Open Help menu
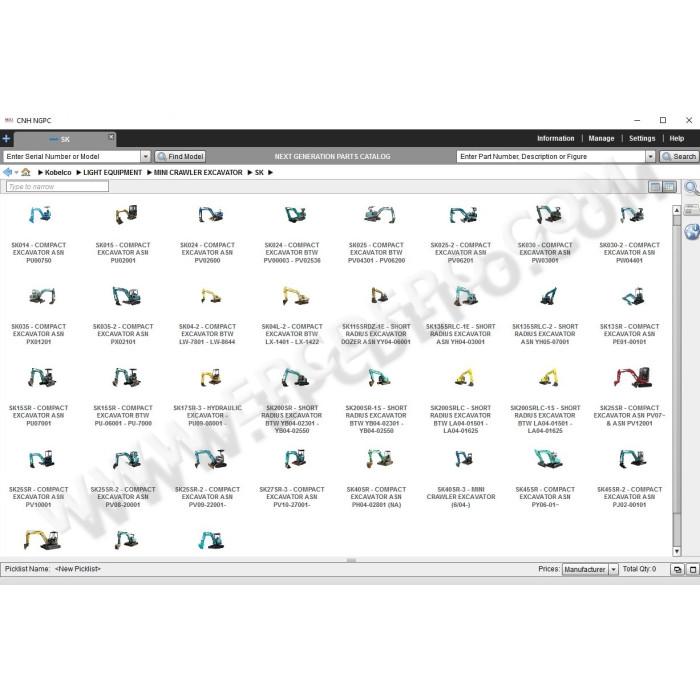Screen dimensions: 700x700 pyautogui.click(x=677, y=138)
